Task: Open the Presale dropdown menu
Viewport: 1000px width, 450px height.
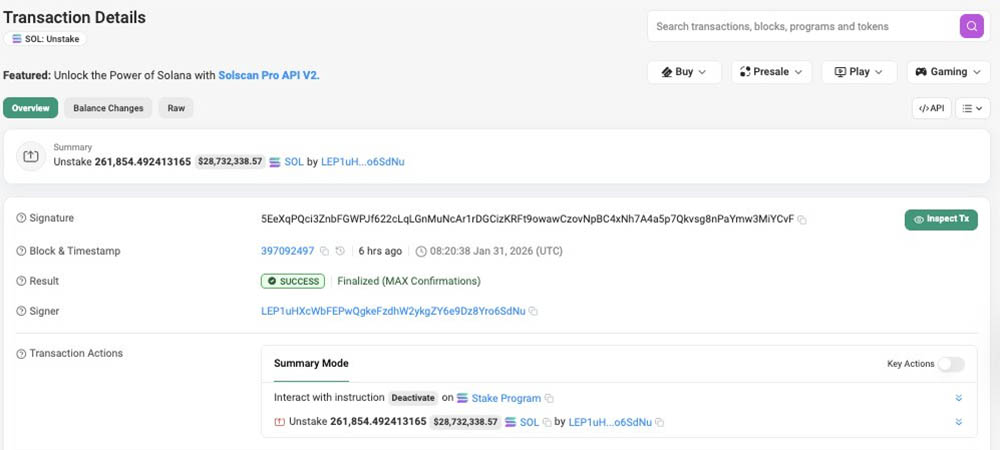Action: (772, 72)
